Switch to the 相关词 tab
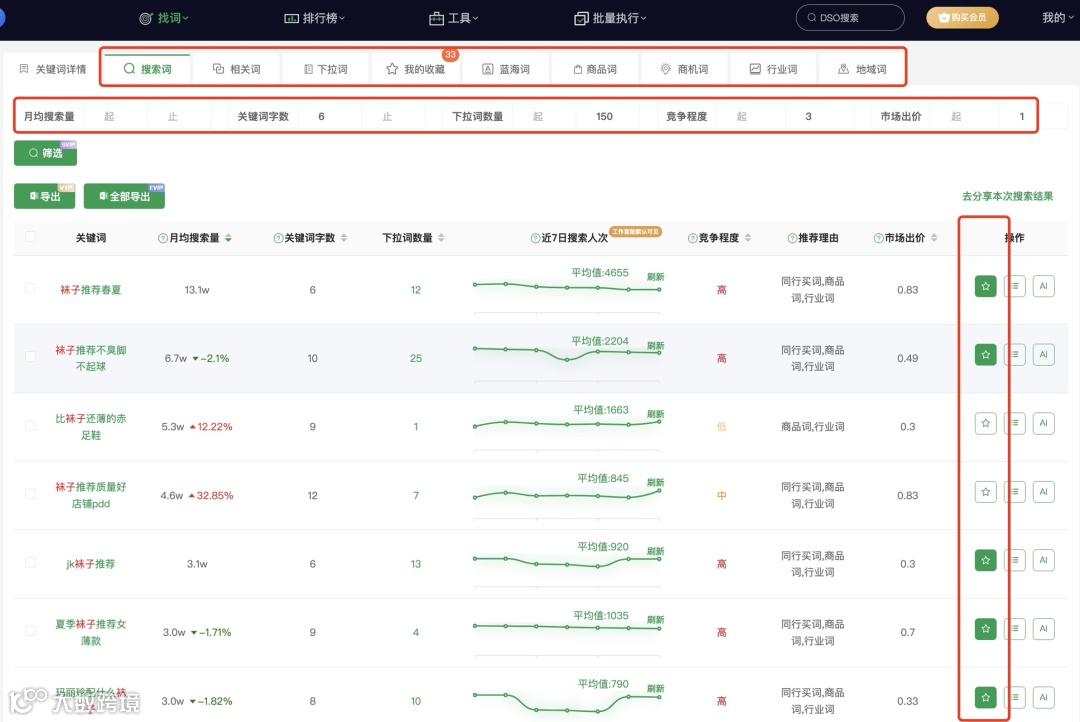Screen dimensions: 1080x722 point(237,69)
